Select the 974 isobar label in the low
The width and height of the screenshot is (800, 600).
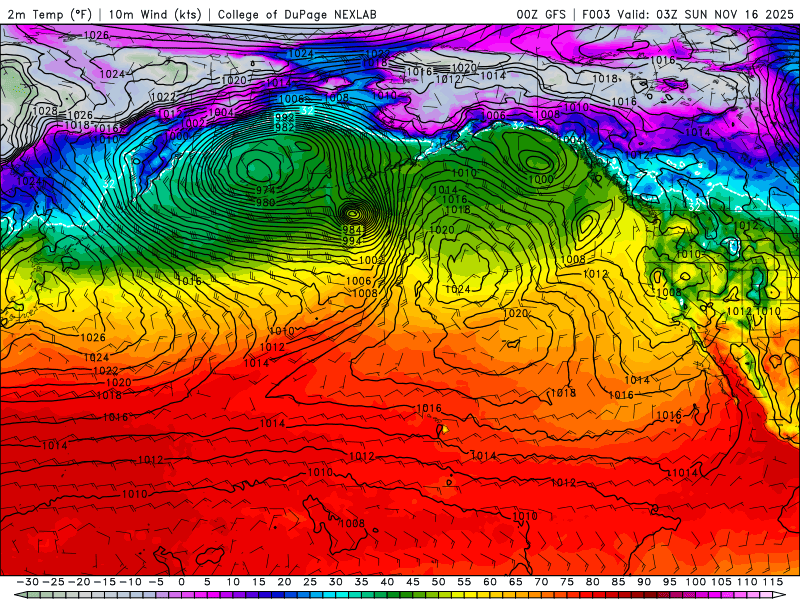[x=265, y=190]
